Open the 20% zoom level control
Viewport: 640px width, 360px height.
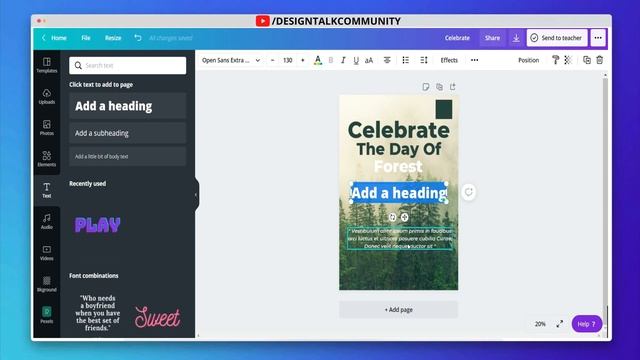(x=540, y=324)
